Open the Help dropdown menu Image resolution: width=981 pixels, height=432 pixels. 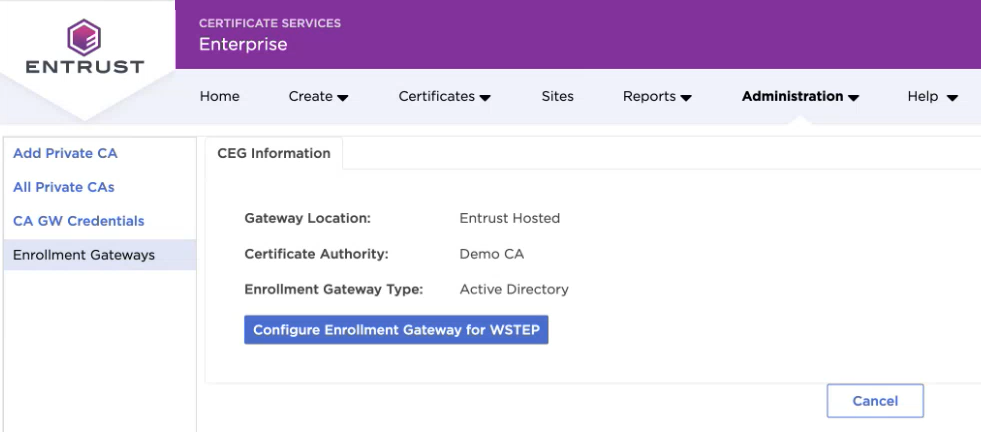[x=932, y=97]
